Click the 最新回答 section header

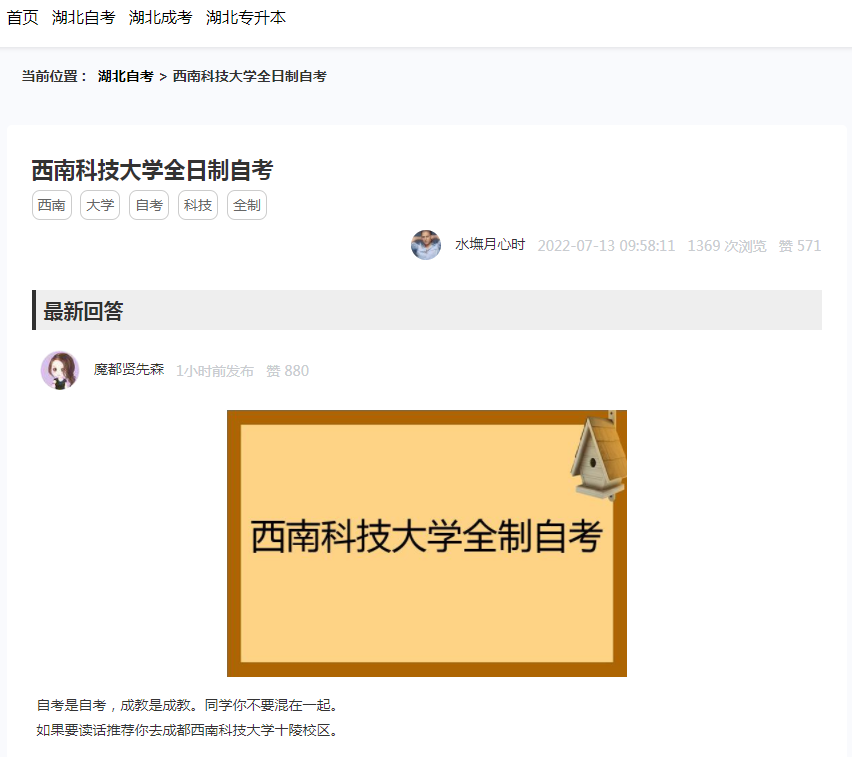pyautogui.click(x=427, y=310)
